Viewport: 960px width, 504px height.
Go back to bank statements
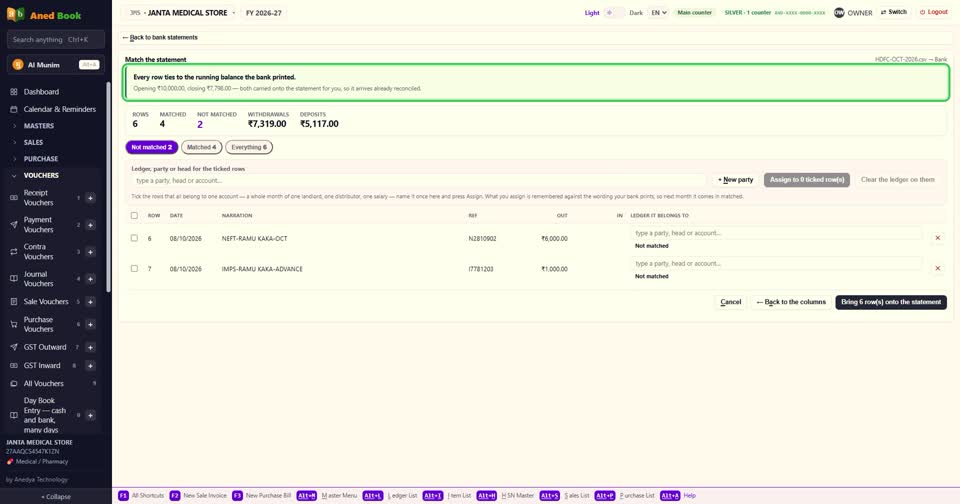[160, 37]
